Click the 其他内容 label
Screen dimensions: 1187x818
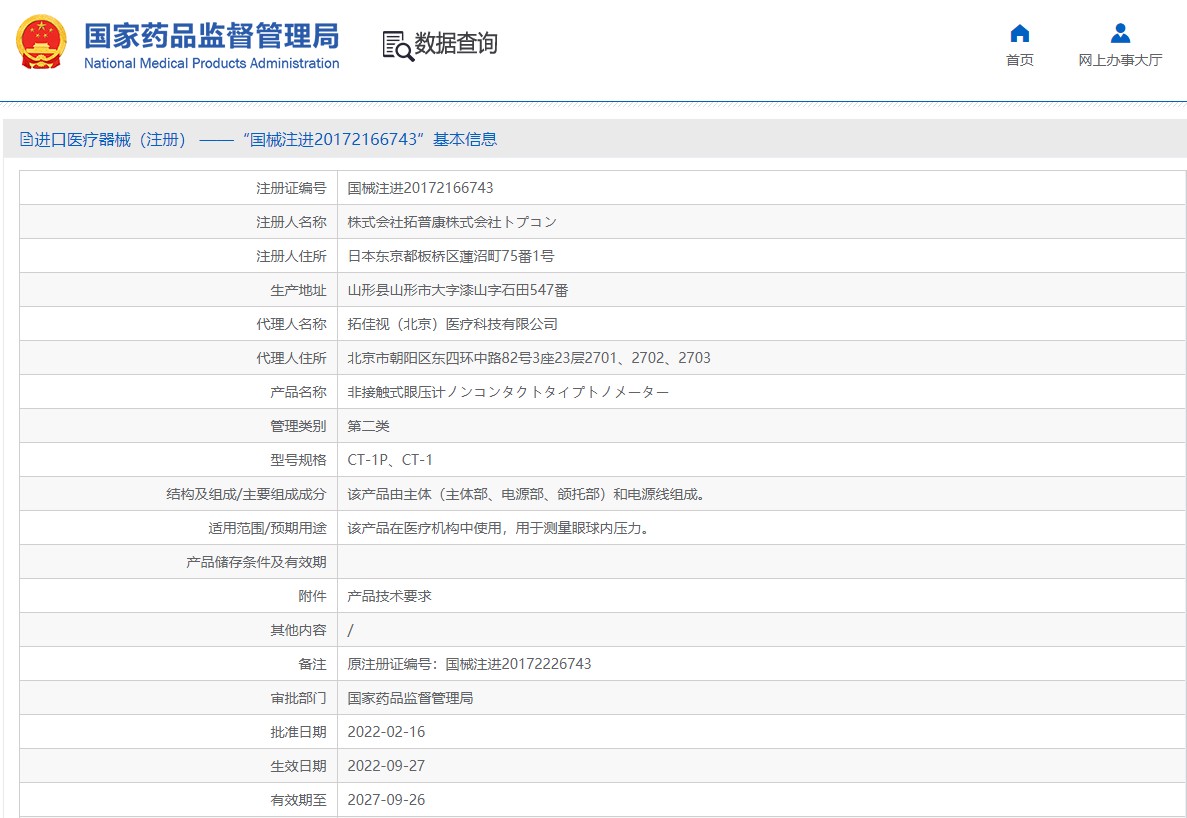click(x=298, y=630)
